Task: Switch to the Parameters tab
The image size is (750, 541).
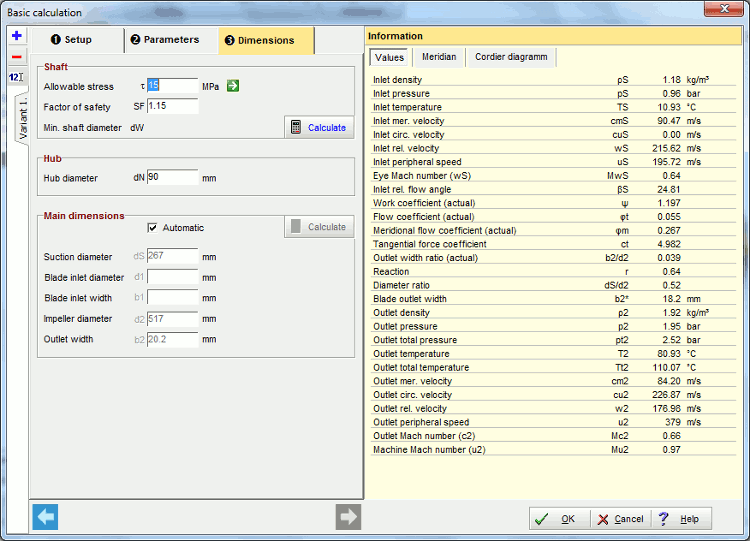Action: pos(172,40)
